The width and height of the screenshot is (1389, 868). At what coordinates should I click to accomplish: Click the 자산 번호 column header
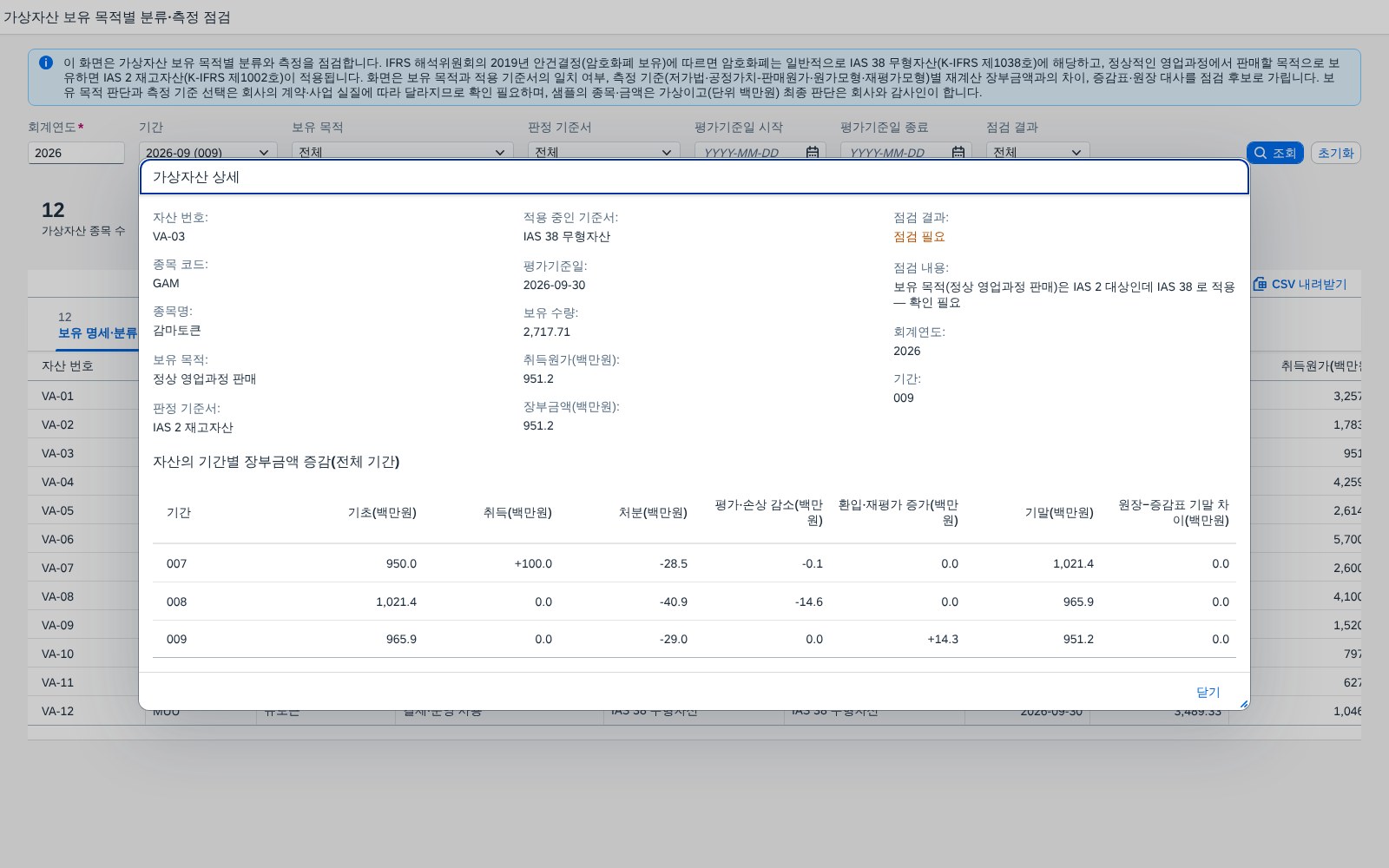[x=68, y=366]
